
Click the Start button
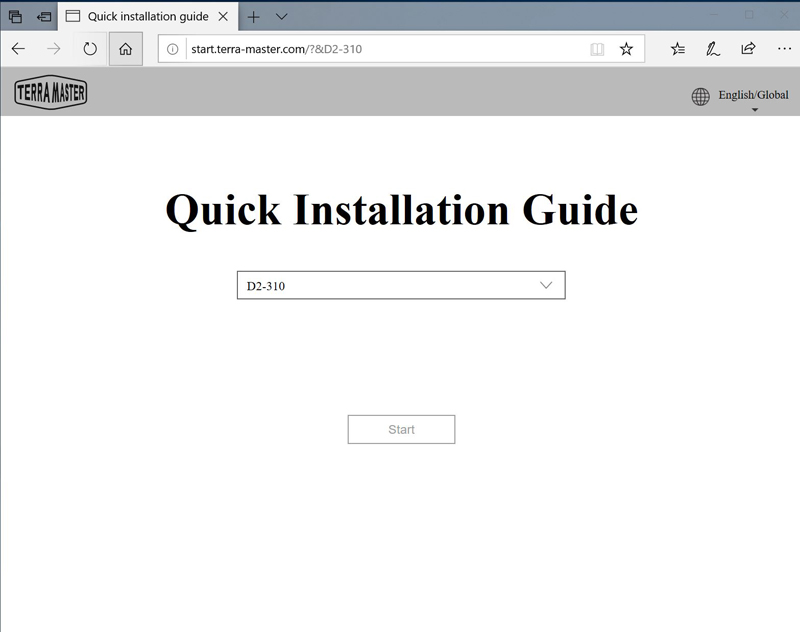401,429
